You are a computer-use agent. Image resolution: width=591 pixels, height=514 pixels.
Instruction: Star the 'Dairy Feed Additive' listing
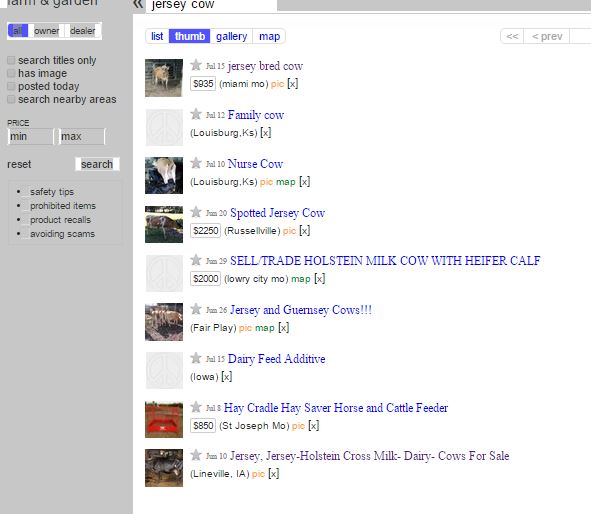tap(196, 358)
